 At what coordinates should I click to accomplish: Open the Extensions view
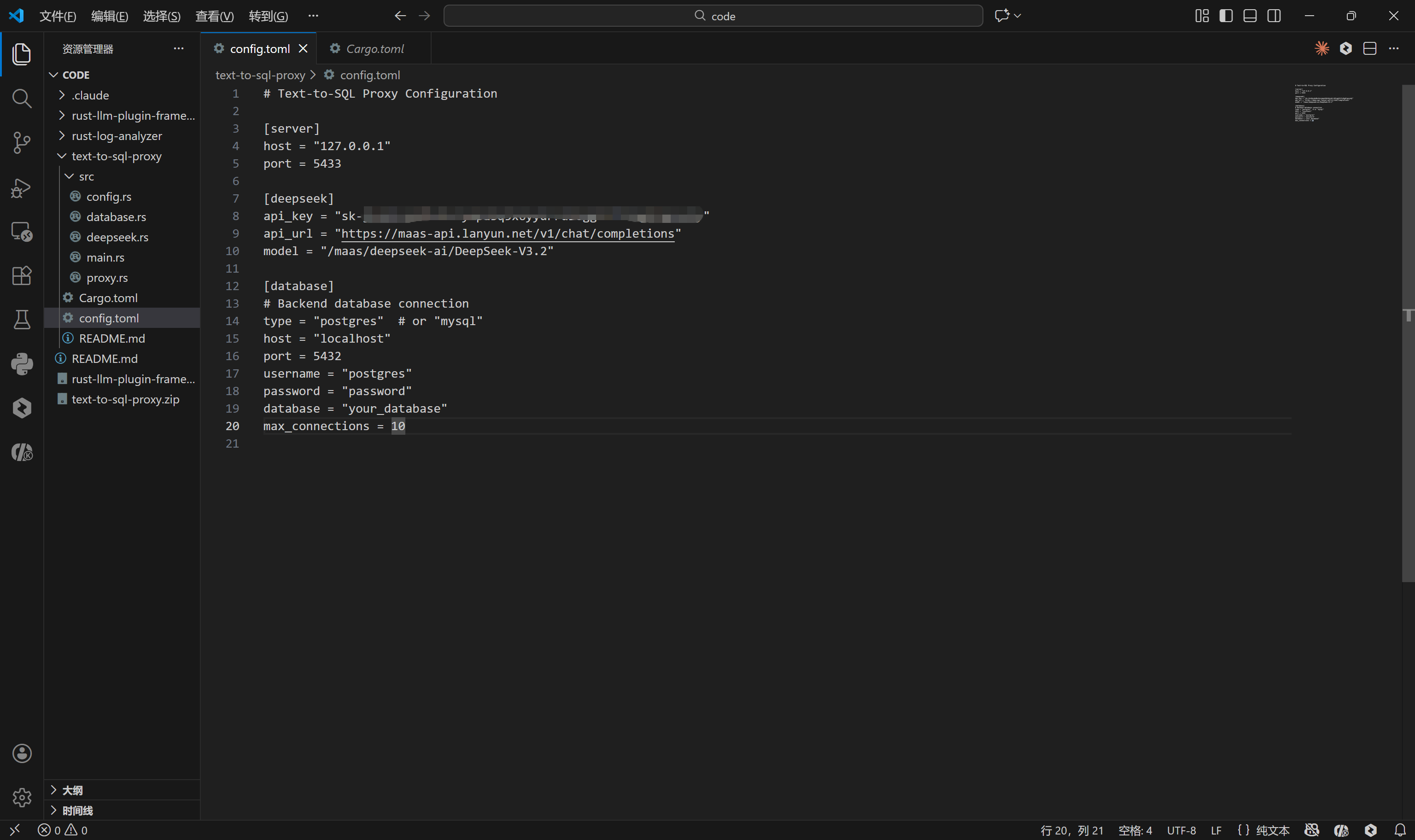22,276
